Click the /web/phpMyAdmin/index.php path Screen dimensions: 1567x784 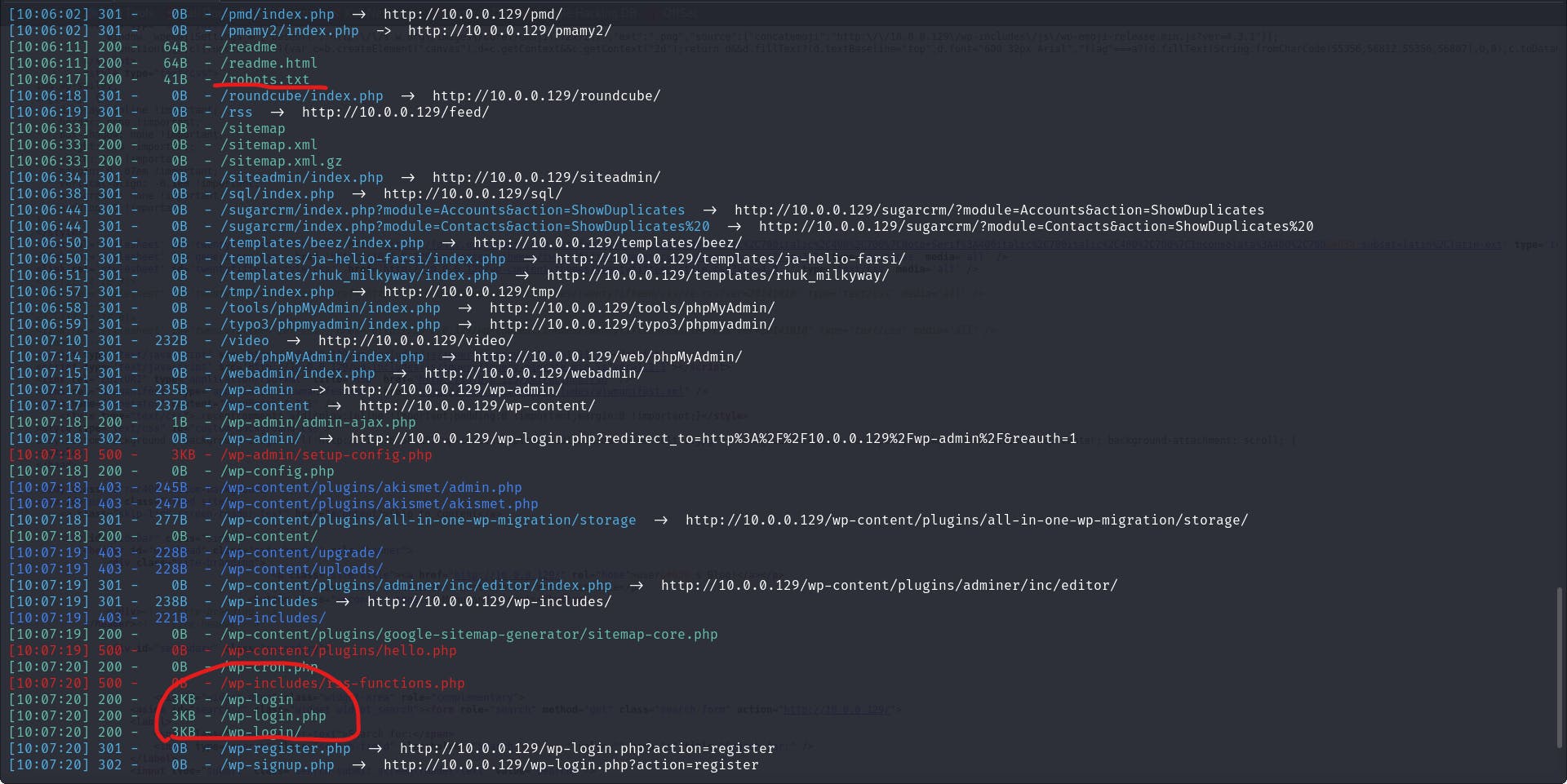click(322, 357)
